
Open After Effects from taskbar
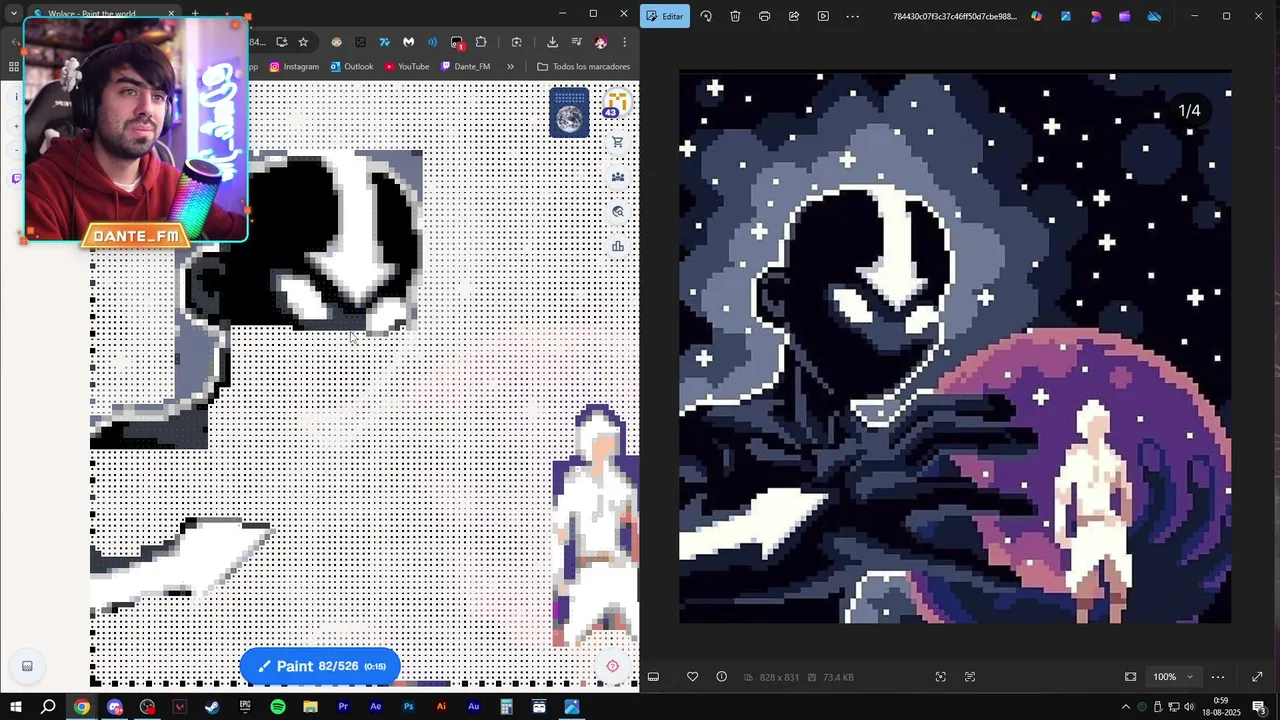(376, 707)
